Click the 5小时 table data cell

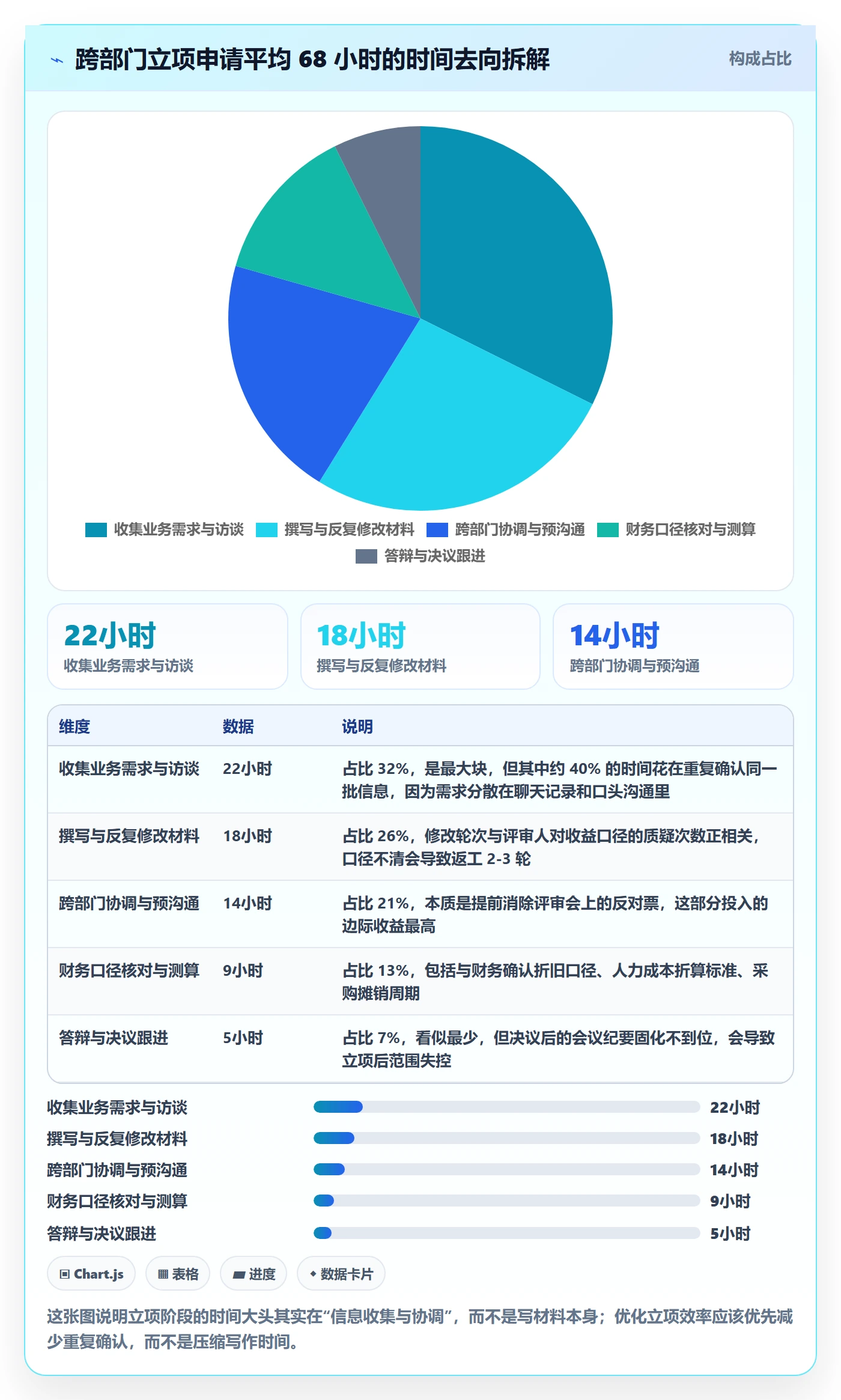point(243,1038)
